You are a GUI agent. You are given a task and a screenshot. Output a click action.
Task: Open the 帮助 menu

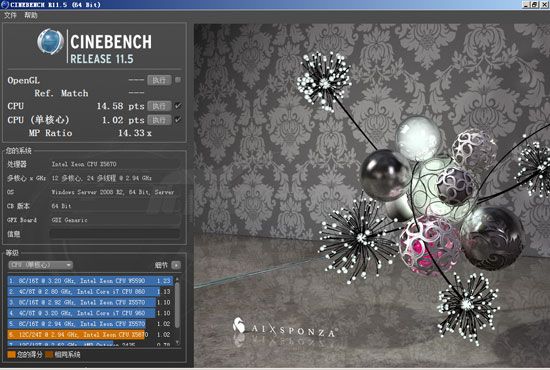(x=31, y=15)
